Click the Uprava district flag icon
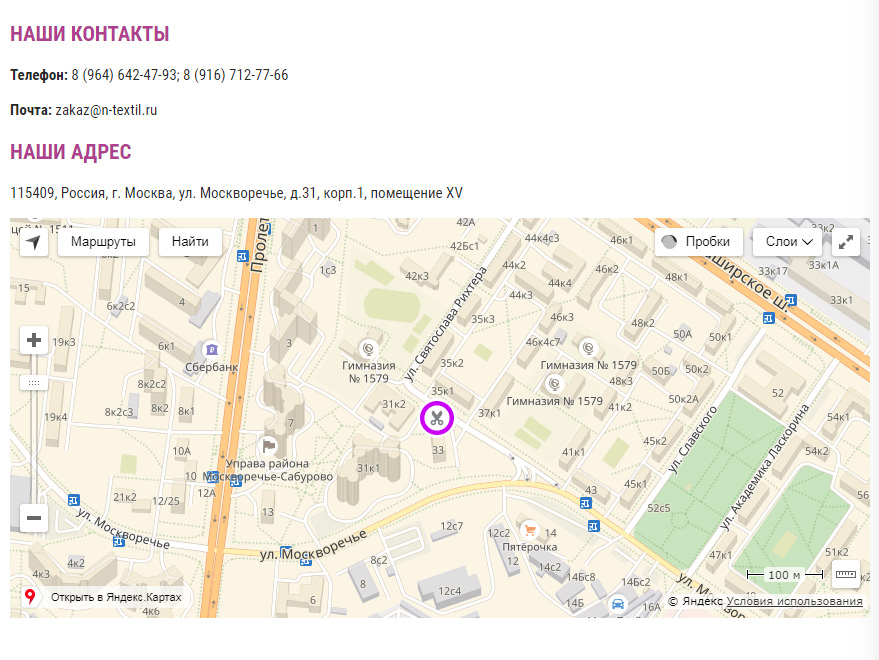The height and width of the screenshot is (660, 879). [268, 446]
